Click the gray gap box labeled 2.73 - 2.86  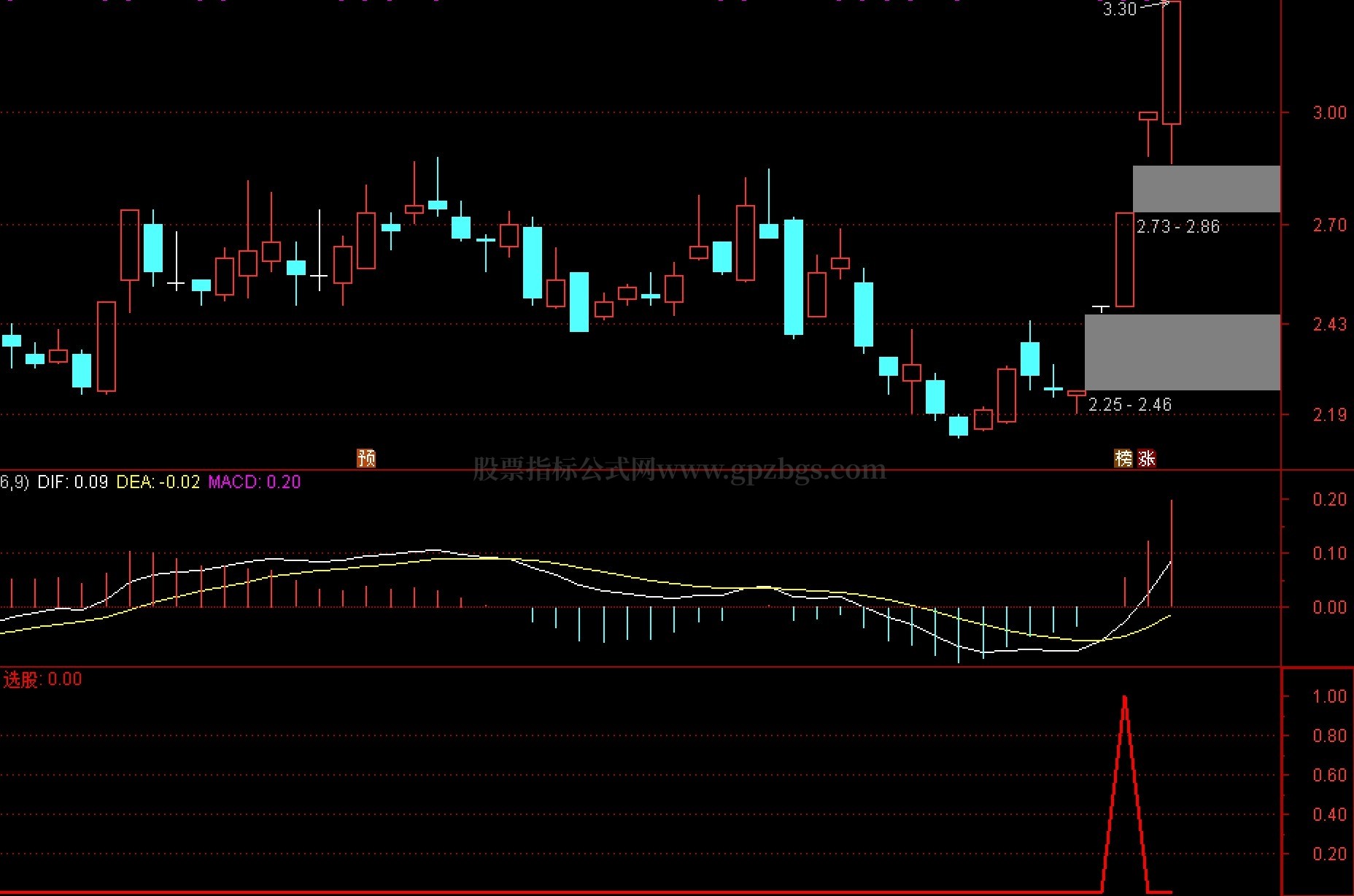coord(1206,189)
